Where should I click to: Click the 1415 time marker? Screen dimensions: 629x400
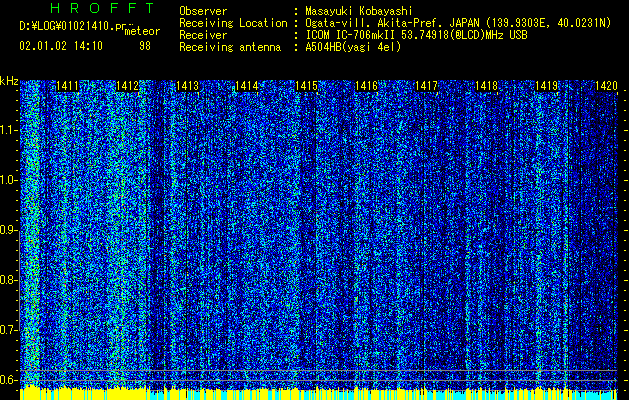[x=306, y=86]
